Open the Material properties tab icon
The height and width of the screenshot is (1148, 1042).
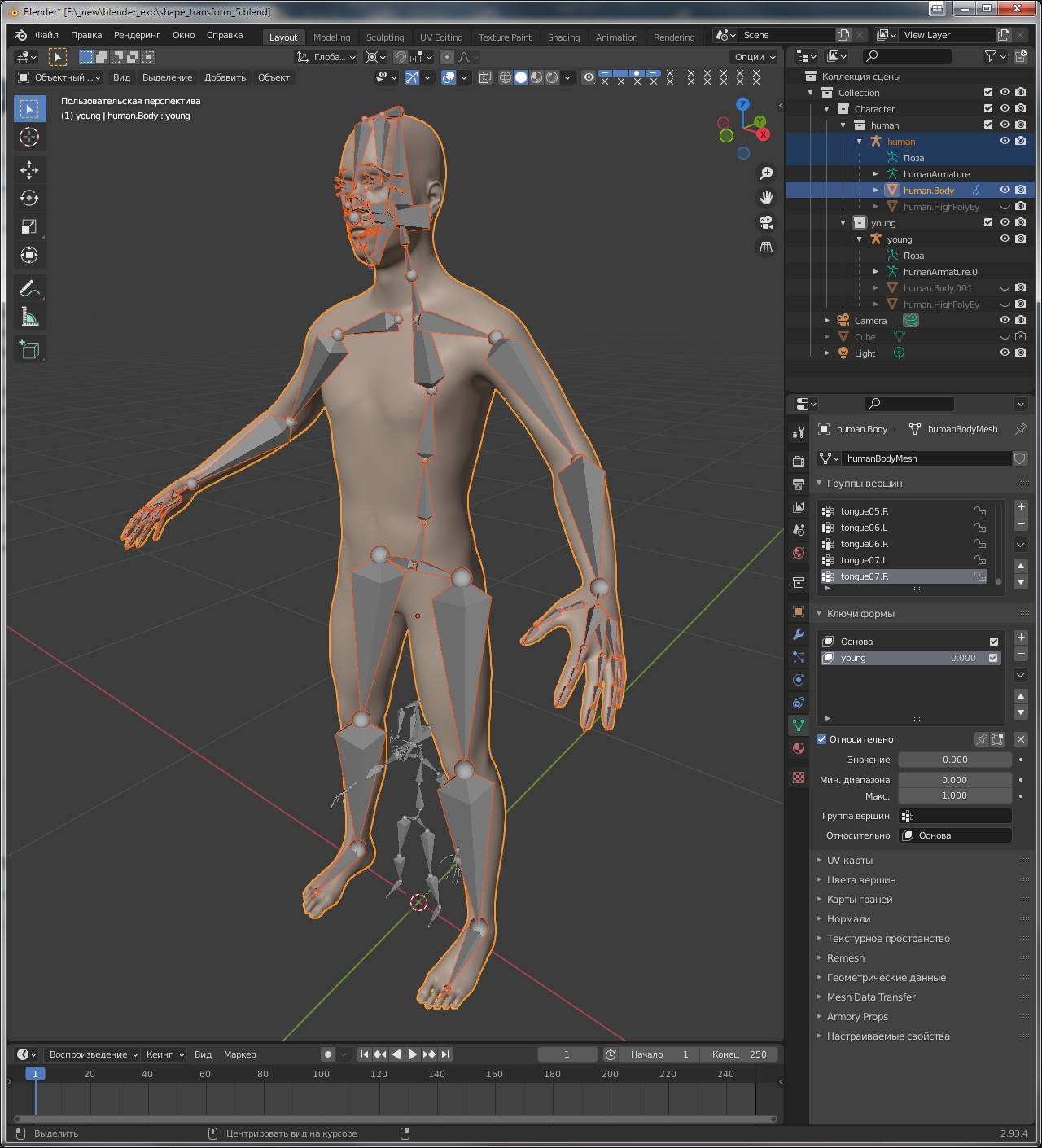(799, 748)
